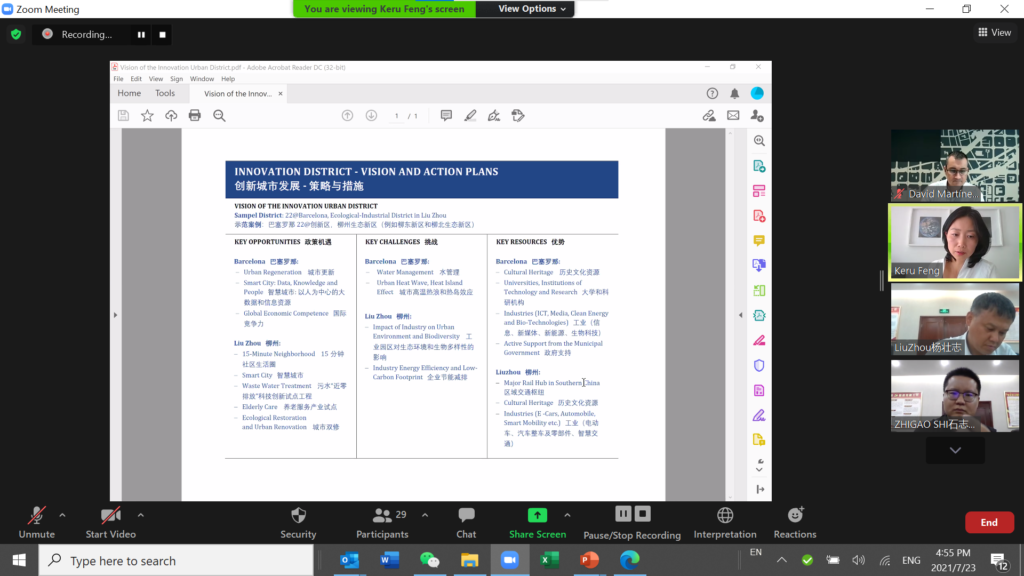Expand the View Options dropdown
Screen dimensions: 1024x576
[x=533, y=9]
